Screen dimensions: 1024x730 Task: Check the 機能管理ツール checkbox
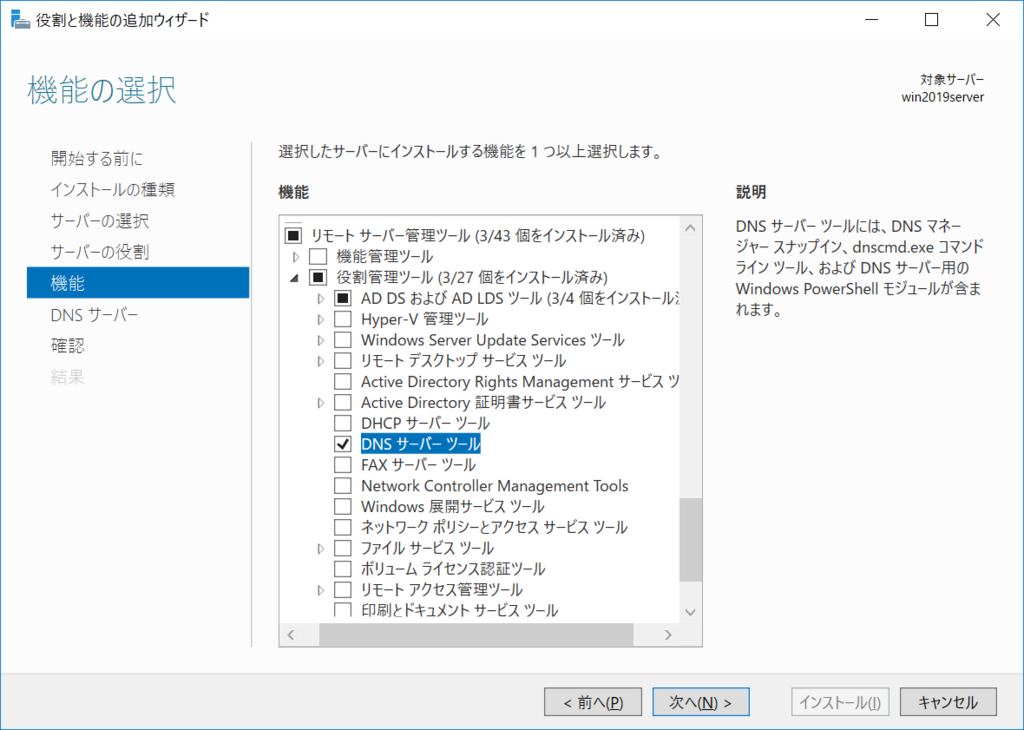318,256
